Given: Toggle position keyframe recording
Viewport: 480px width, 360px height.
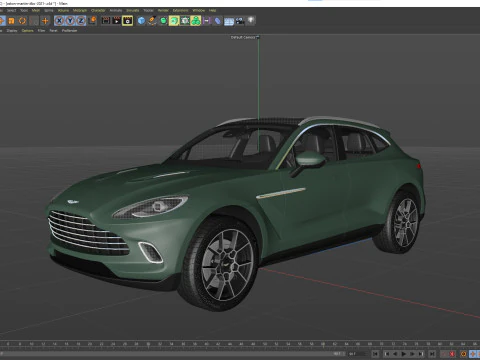Looking at the screenshot, I should point(473,354).
